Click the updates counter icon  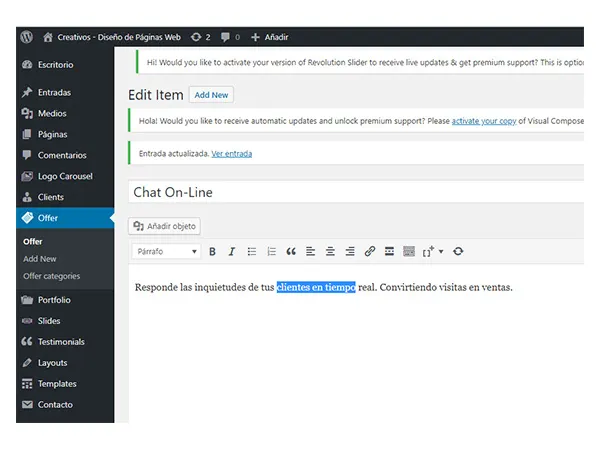click(x=196, y=37)
